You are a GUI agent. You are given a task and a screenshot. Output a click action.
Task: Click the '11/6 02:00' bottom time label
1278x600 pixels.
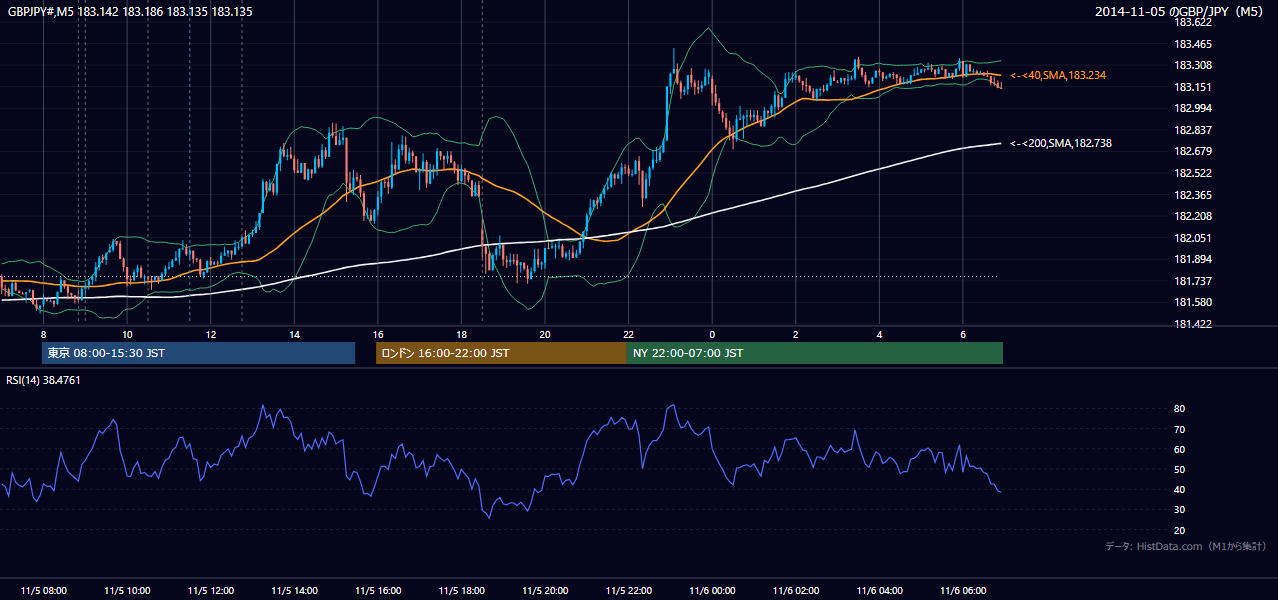(795, 591)
